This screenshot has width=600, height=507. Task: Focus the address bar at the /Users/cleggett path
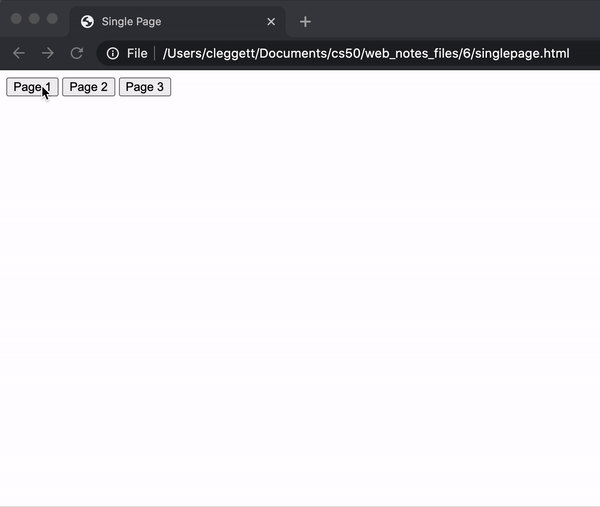220,53
